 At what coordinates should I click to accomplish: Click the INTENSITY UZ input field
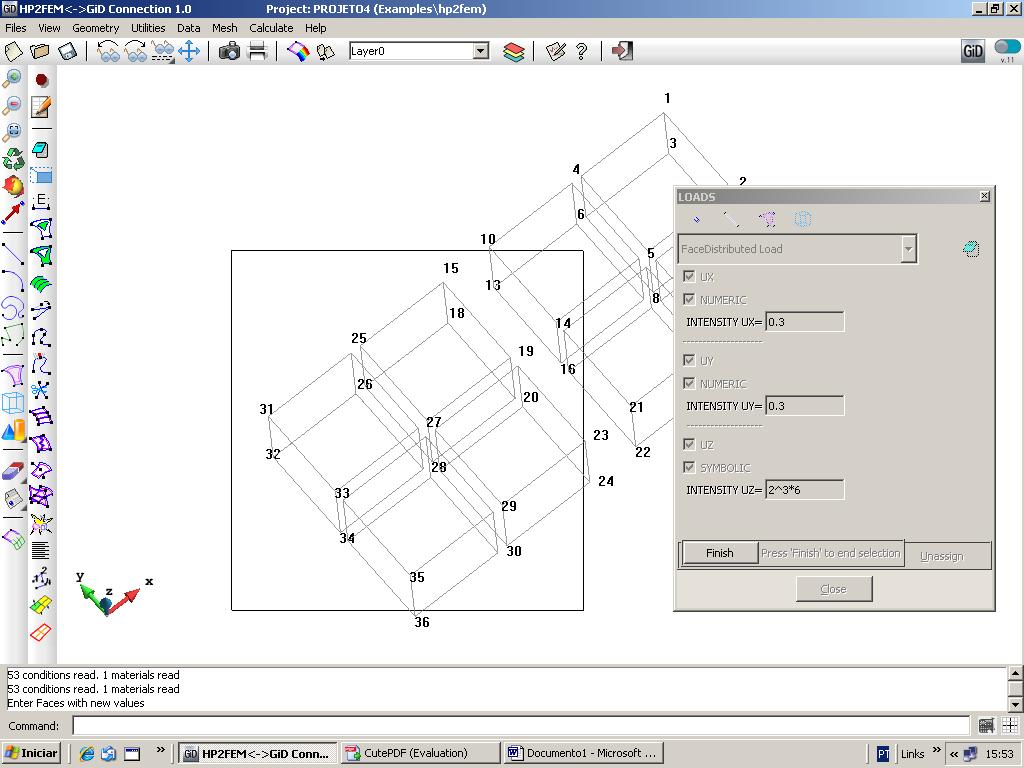tap(804, 490)
